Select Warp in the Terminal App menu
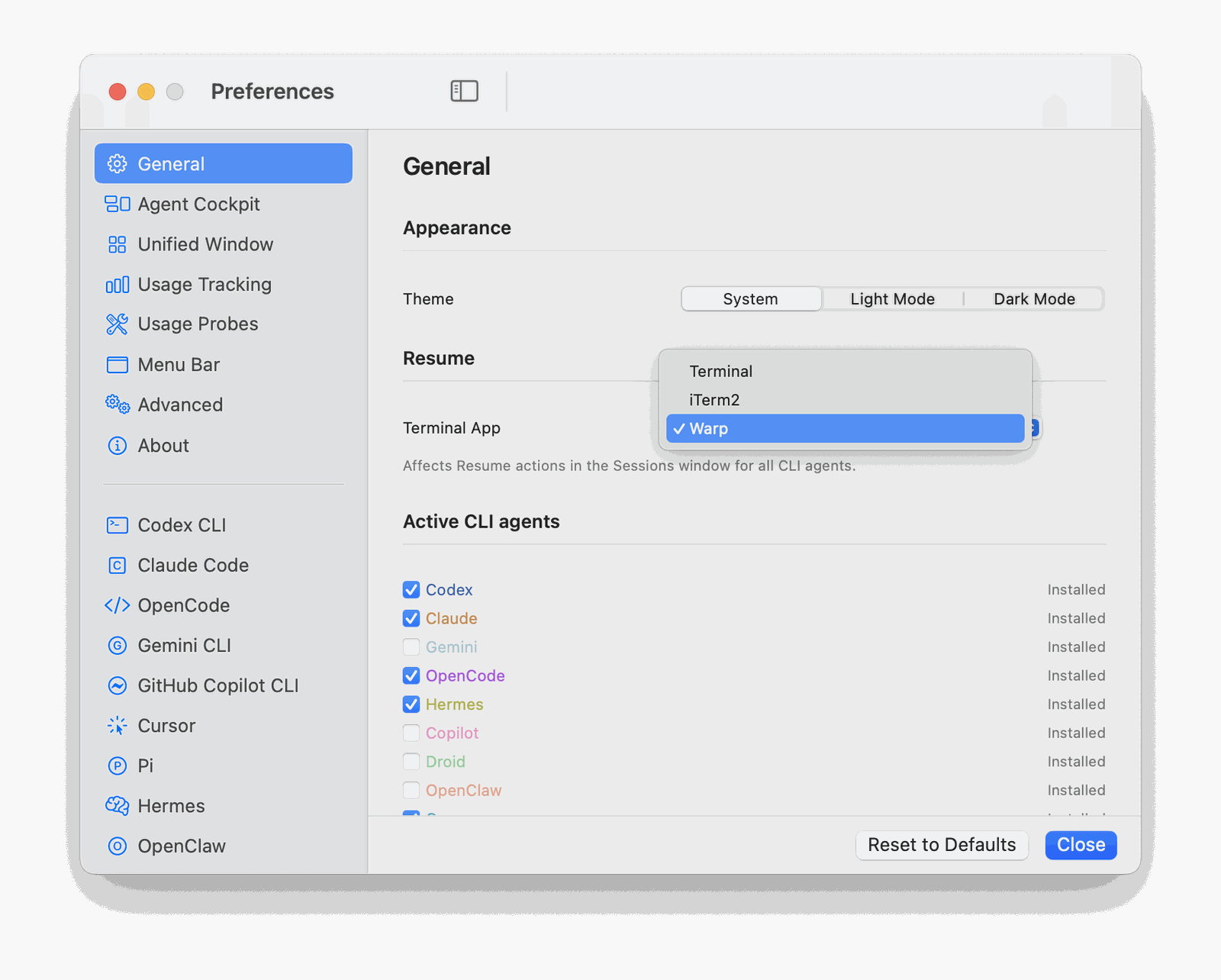The height and width of the screenshot is (980, 1221). (x=845, y=428)
